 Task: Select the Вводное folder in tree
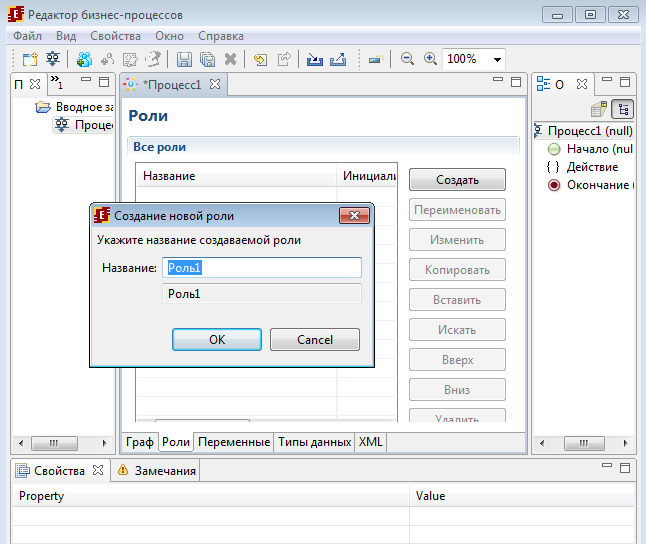[x=74, y=107]
